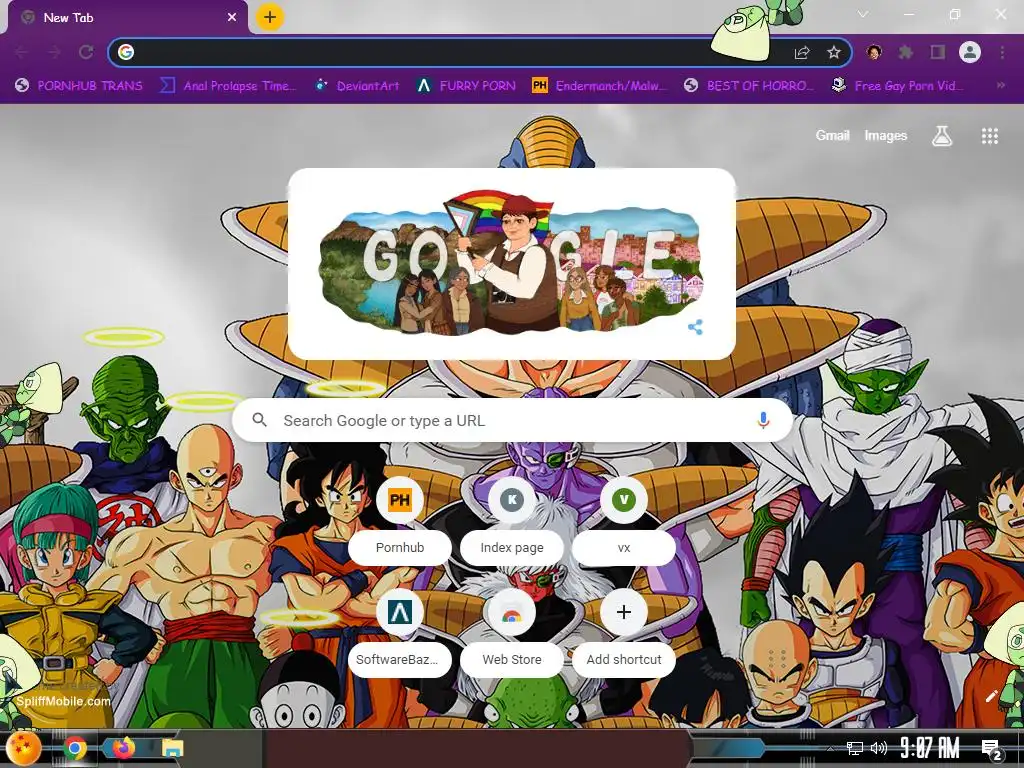Open the SoftwareBaz... shortcut tile

(400, 635)
